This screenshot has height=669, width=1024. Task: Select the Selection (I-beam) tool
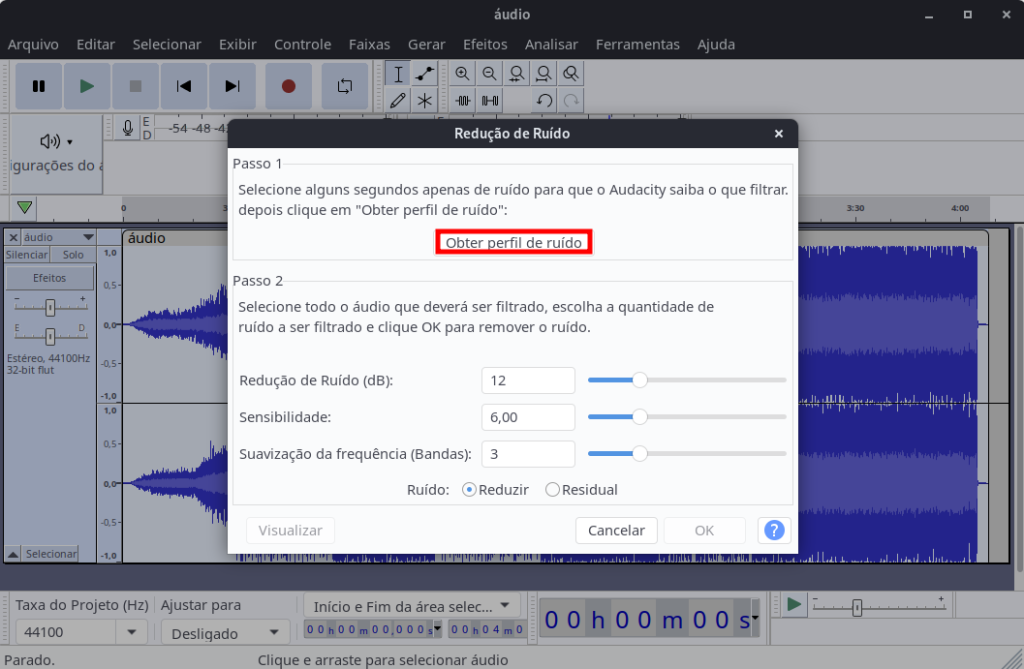[x=398, y=74]
